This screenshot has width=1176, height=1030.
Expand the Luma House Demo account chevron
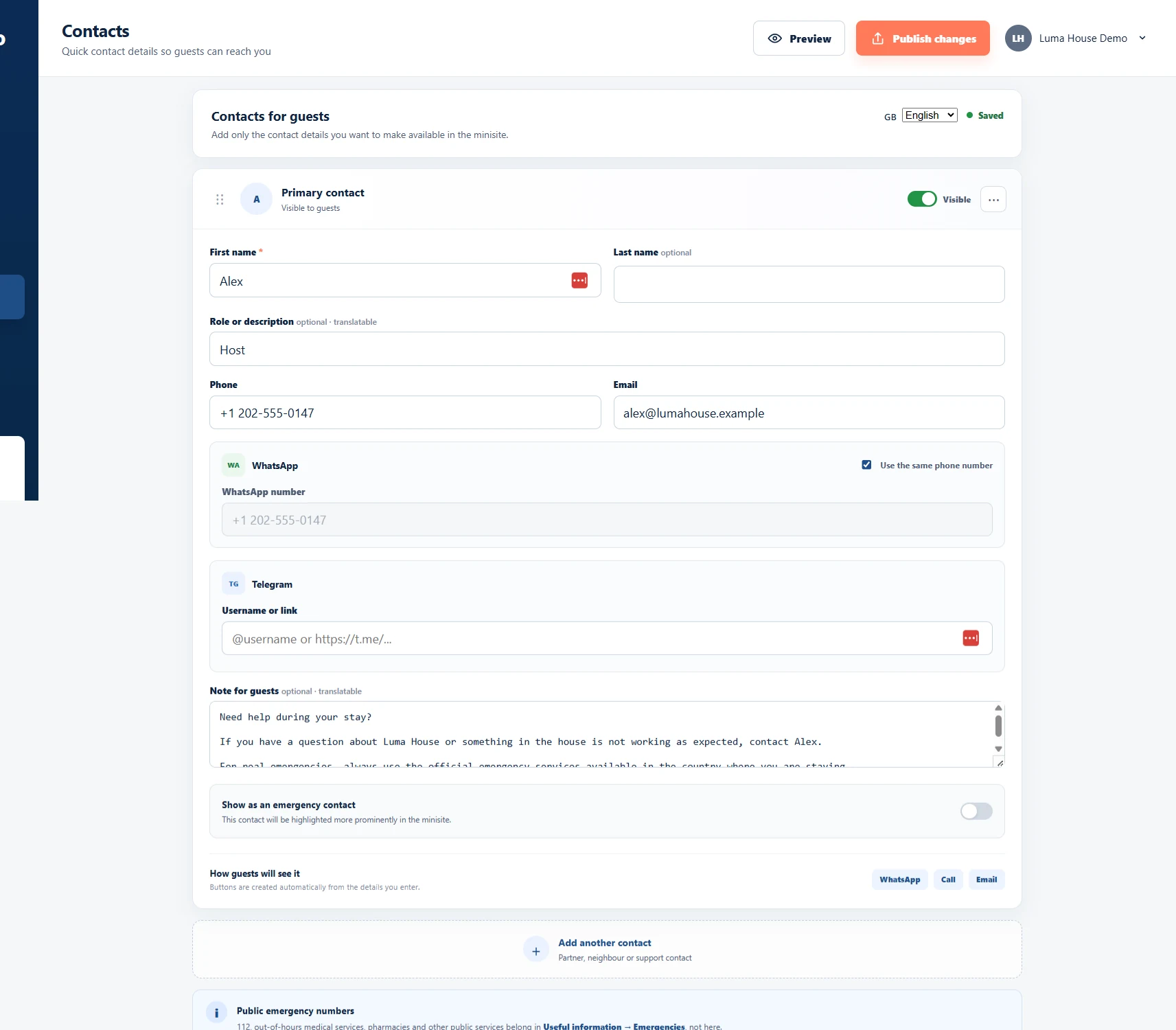click(x=1142, y=38)
